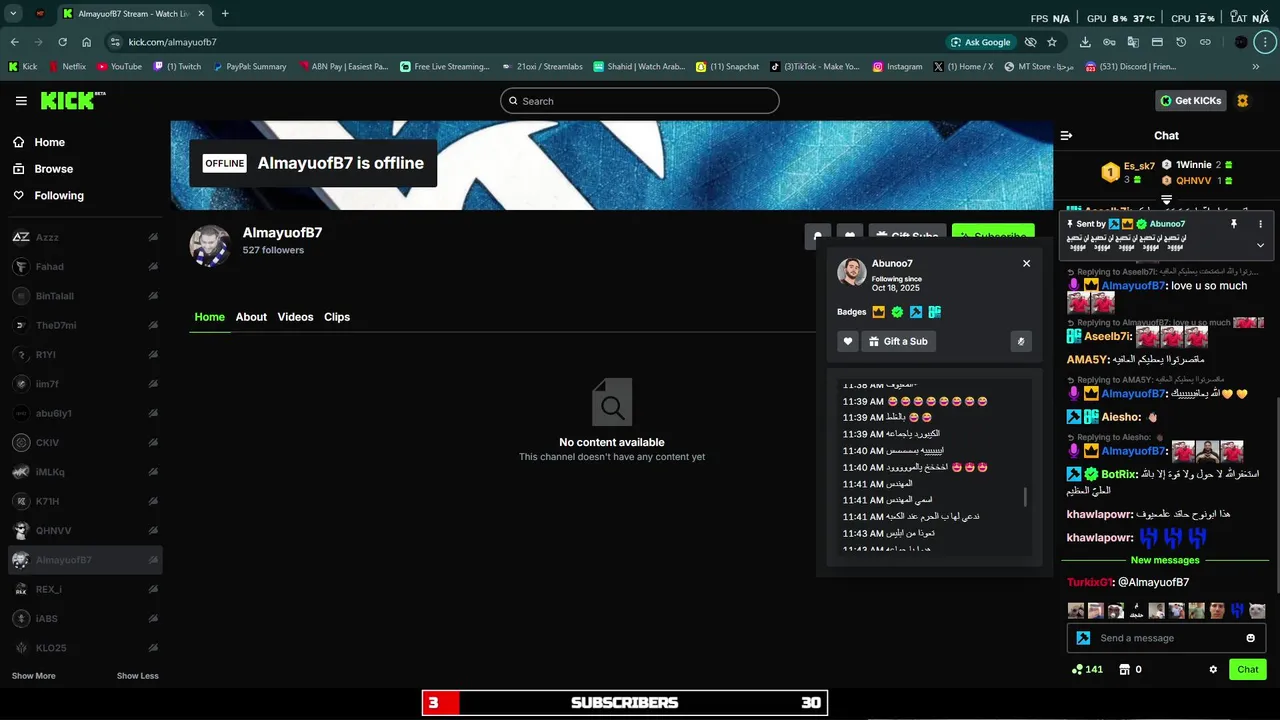
Task: Click Show Less in sidebar
Action: tap(137, 676)
